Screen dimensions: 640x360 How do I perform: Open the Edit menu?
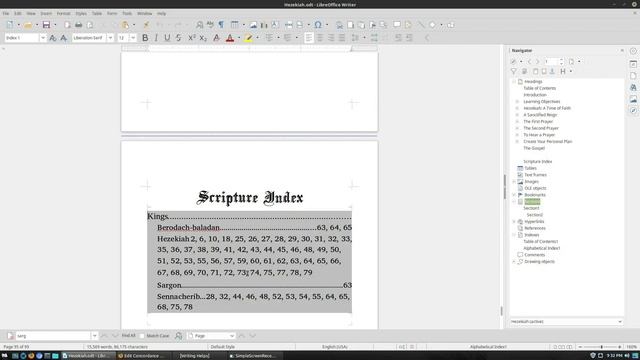(x=18, y=13)
